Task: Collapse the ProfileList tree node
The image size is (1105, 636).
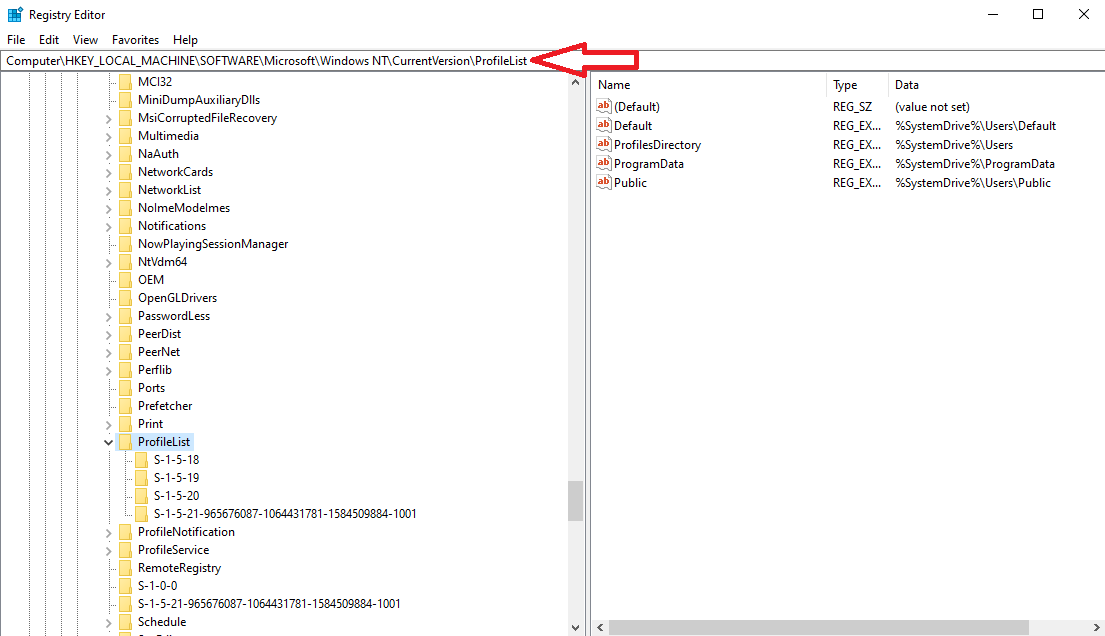Action: point(109,442)
